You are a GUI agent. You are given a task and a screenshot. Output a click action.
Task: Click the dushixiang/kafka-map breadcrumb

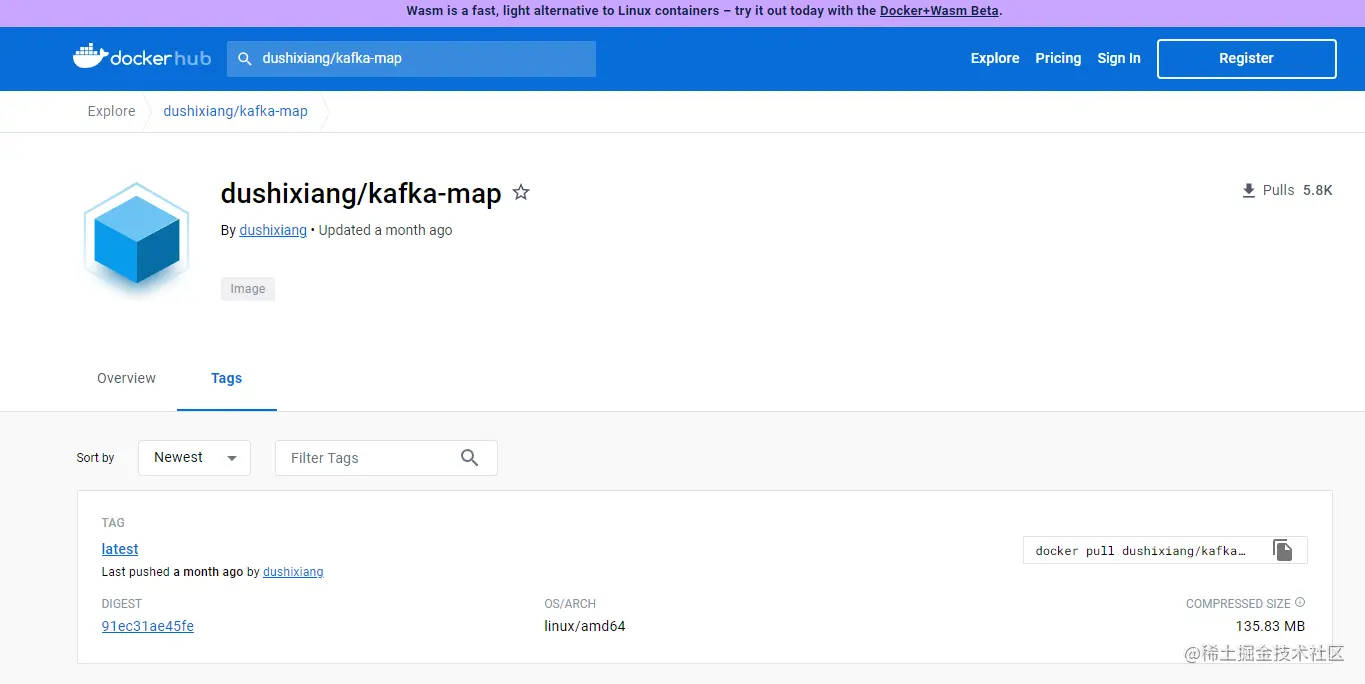[x=235, y=111]
